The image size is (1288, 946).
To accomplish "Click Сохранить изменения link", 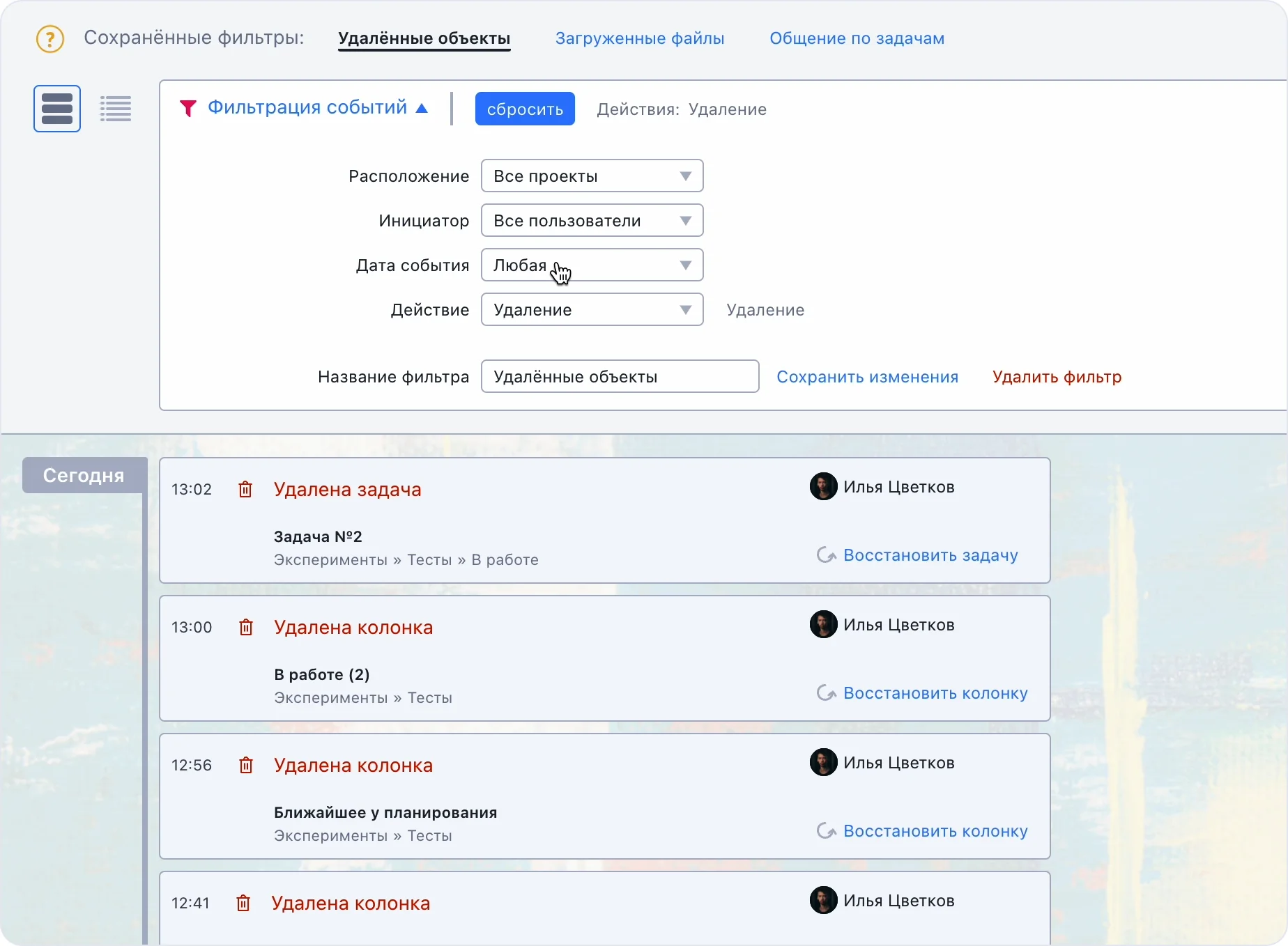I will 867,377.
